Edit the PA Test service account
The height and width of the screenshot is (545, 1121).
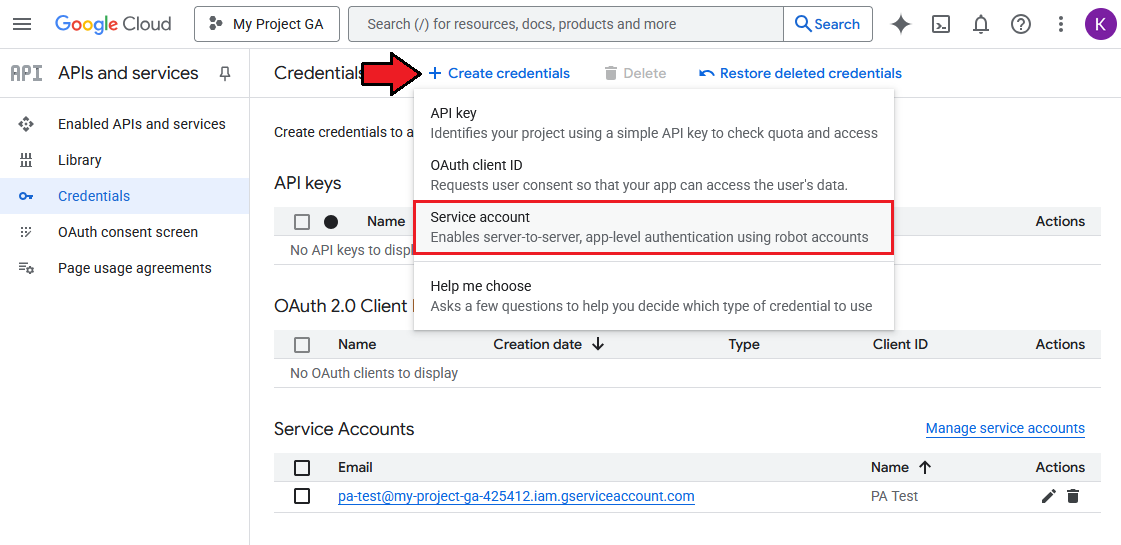coord(1048,496)
